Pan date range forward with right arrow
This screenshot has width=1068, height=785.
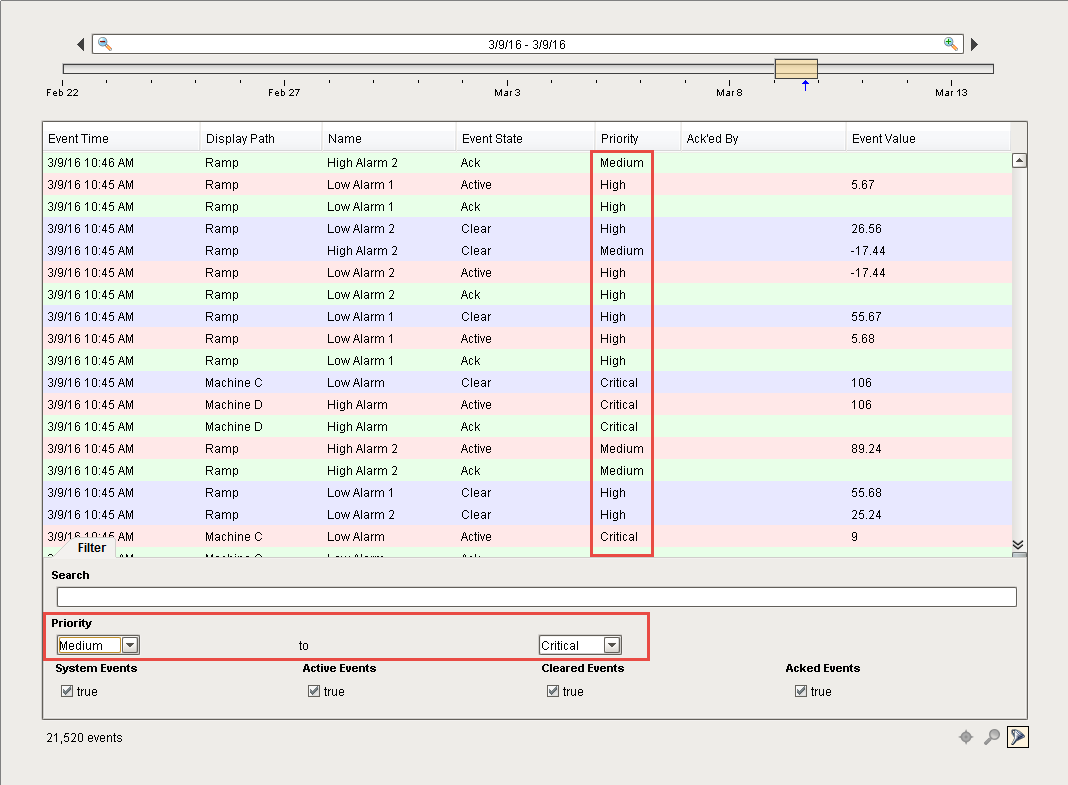pos(974,45)
